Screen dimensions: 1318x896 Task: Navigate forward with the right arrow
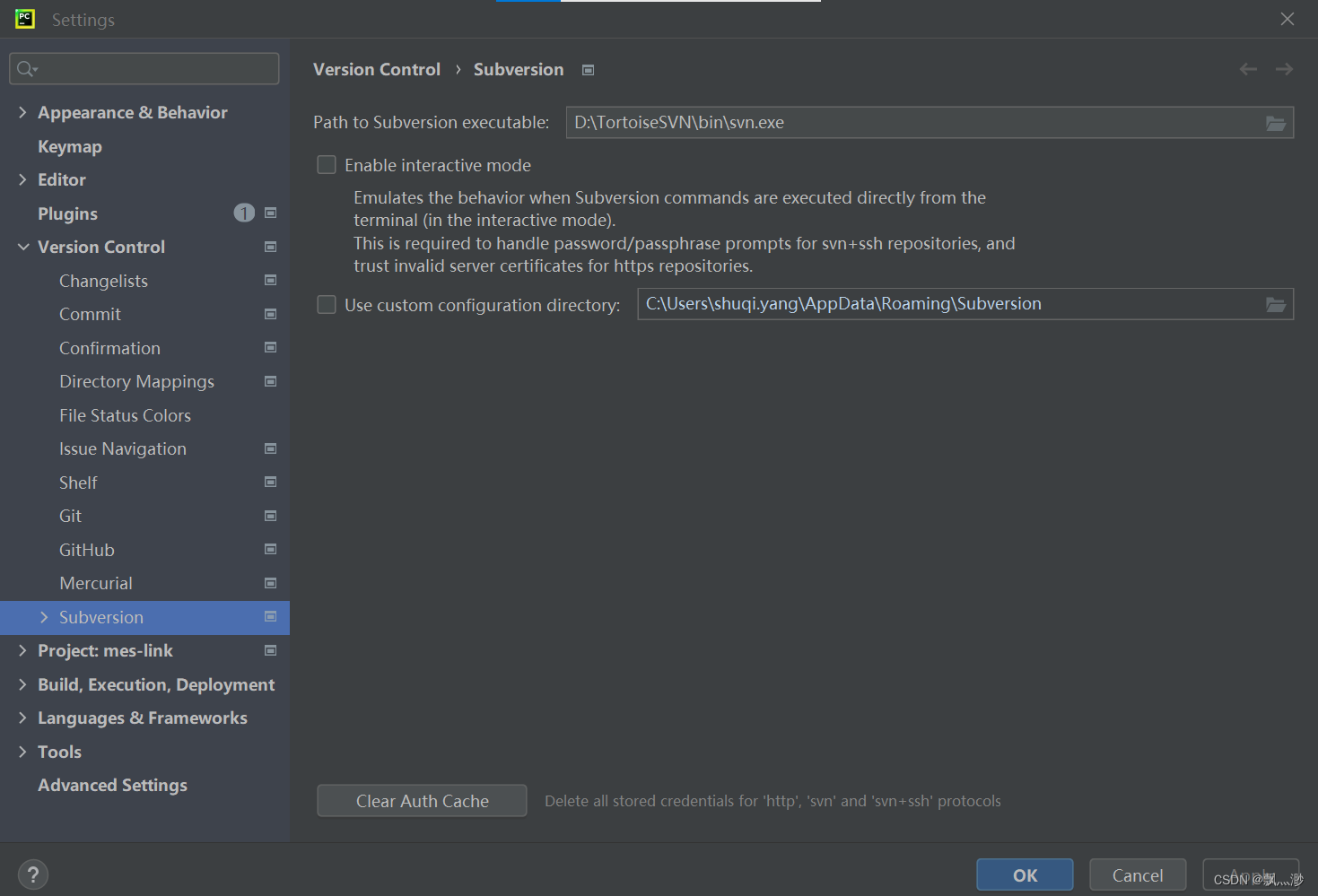[1285, 69]
